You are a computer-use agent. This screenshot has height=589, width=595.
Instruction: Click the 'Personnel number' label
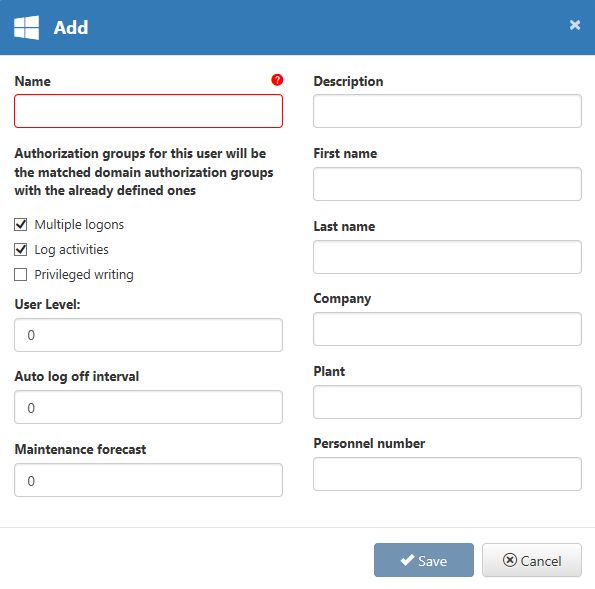(x=369, y=443)
